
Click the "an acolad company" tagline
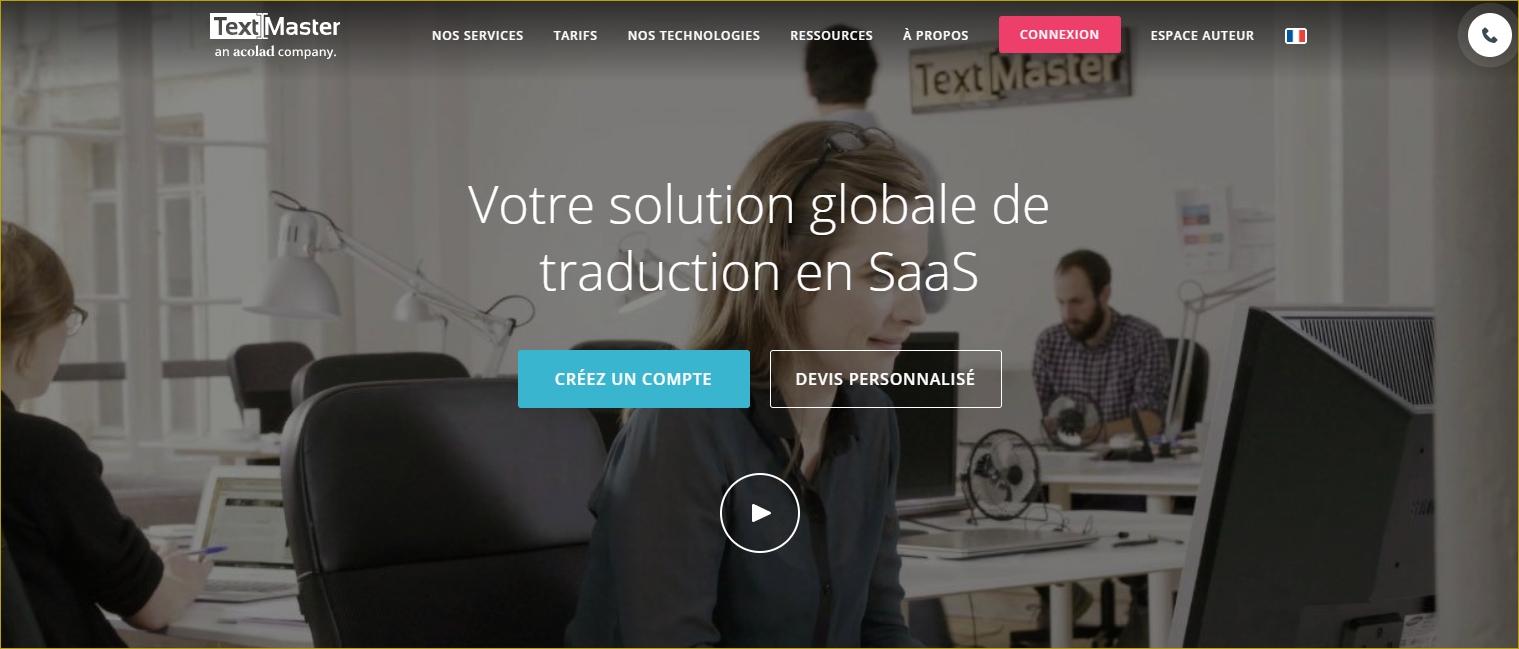(x=275, y=51)
